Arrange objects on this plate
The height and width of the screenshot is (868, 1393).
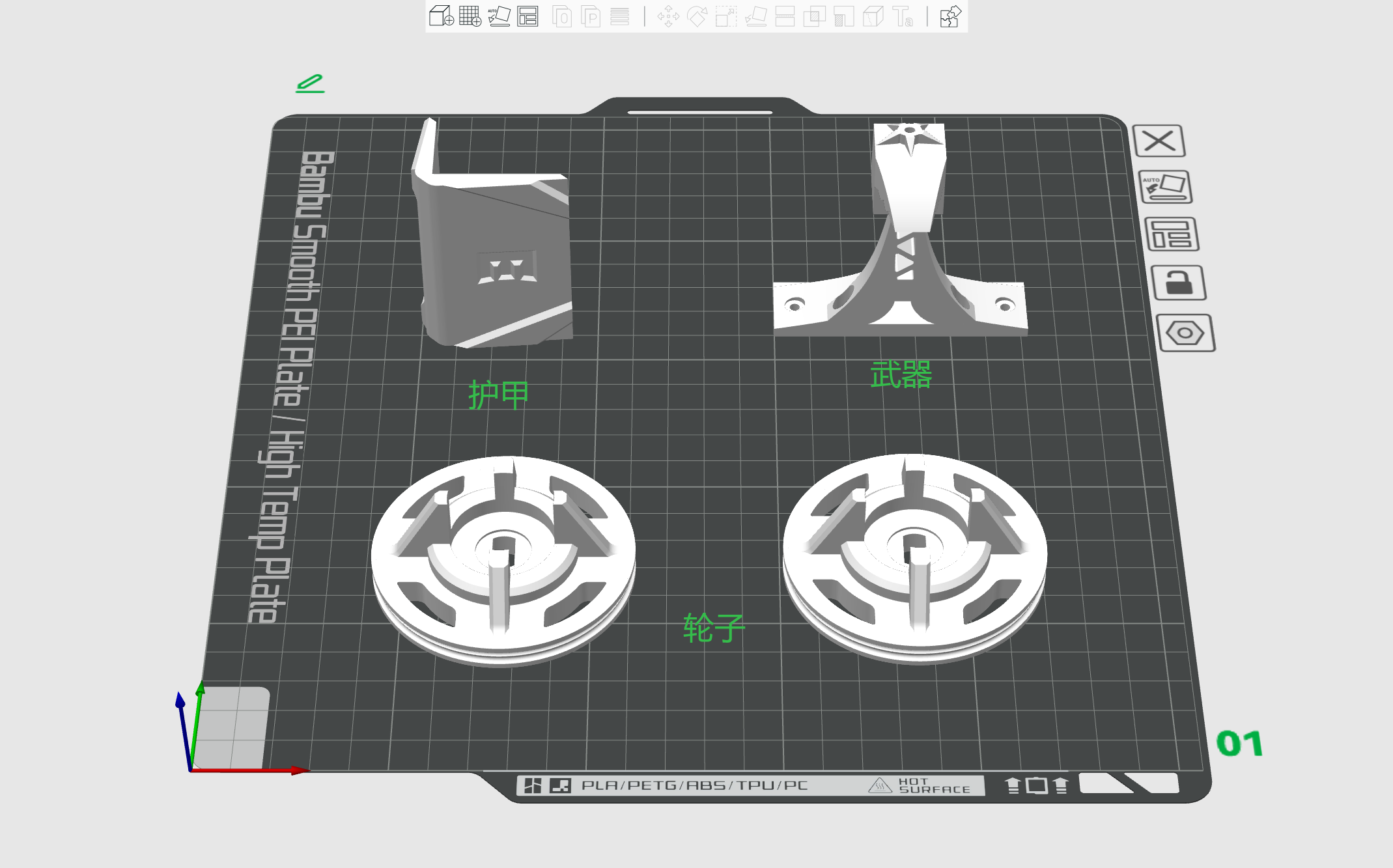pos(1171,235)
